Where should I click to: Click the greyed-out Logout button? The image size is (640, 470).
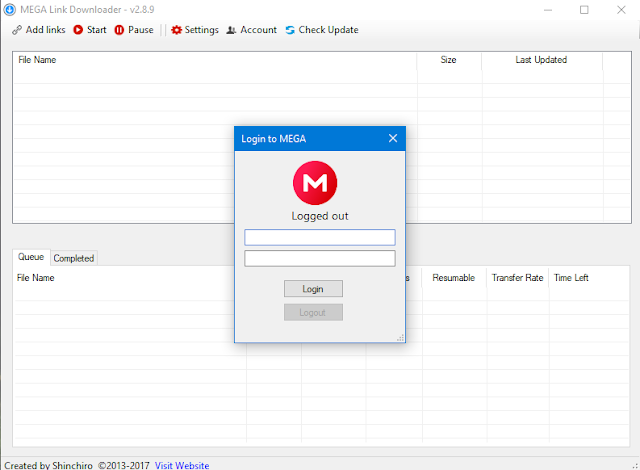313,313
